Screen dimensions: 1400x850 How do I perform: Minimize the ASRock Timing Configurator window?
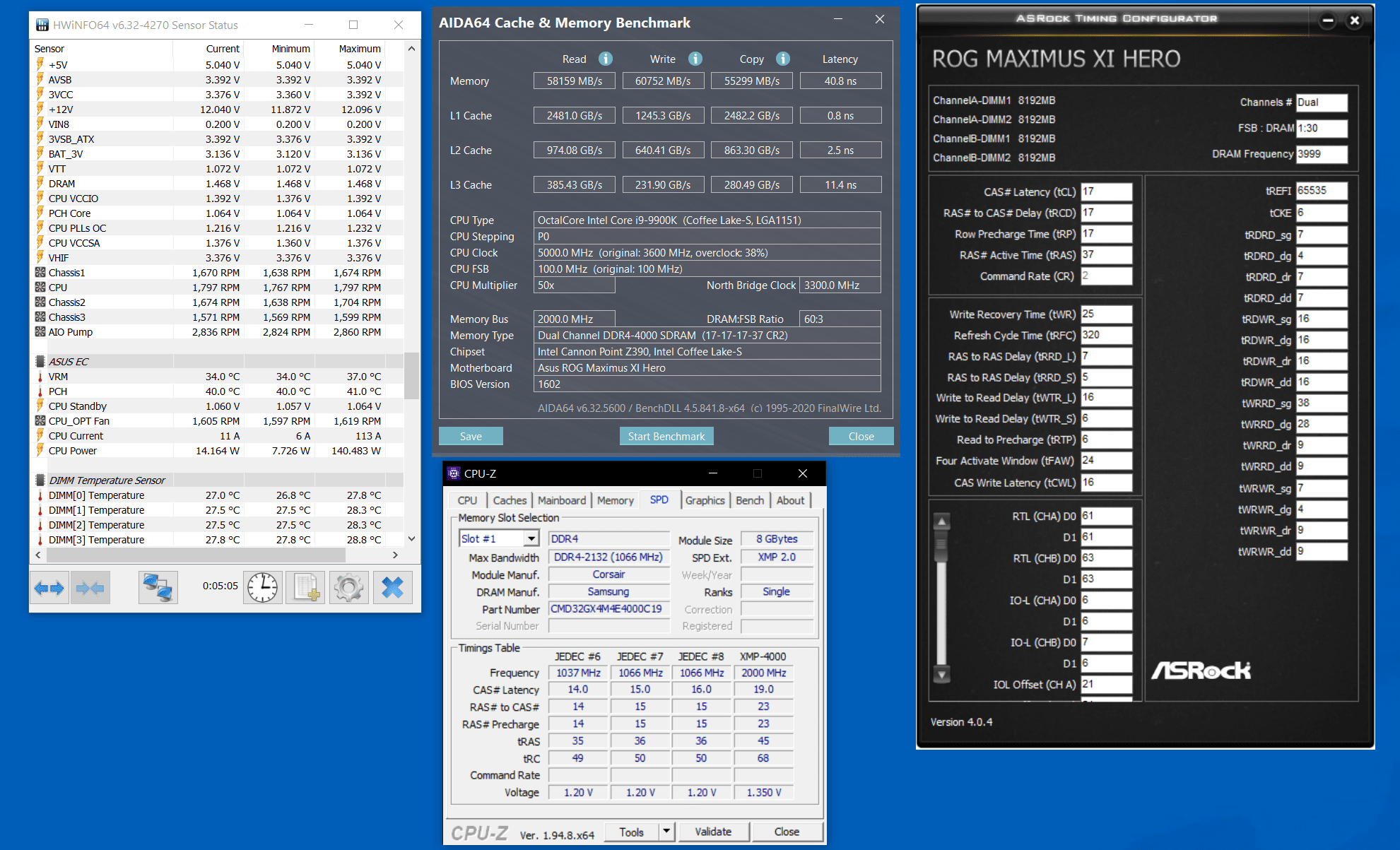click(1328, 20)
